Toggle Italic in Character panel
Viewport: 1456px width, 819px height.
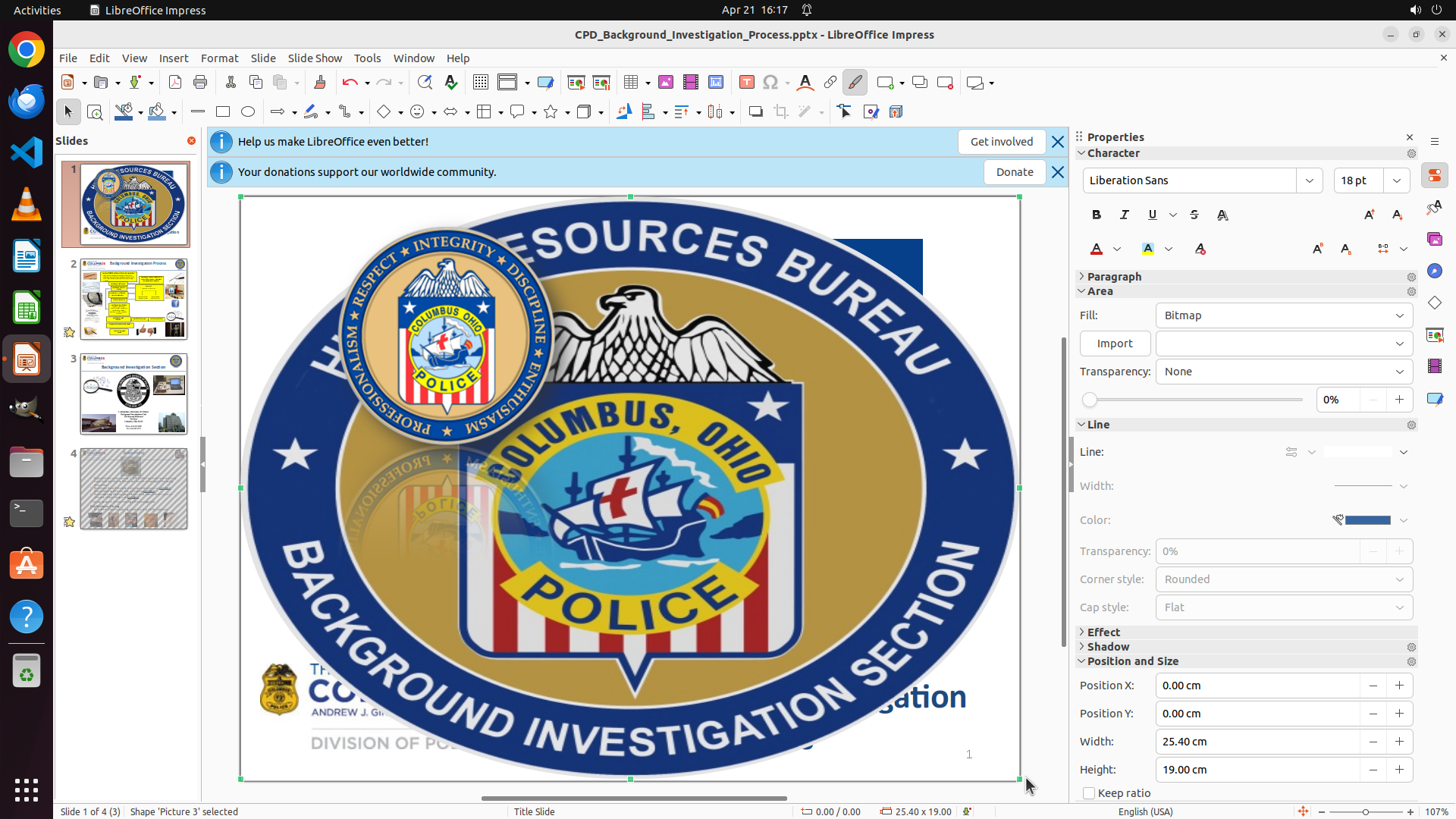[x=1125, y=215]
